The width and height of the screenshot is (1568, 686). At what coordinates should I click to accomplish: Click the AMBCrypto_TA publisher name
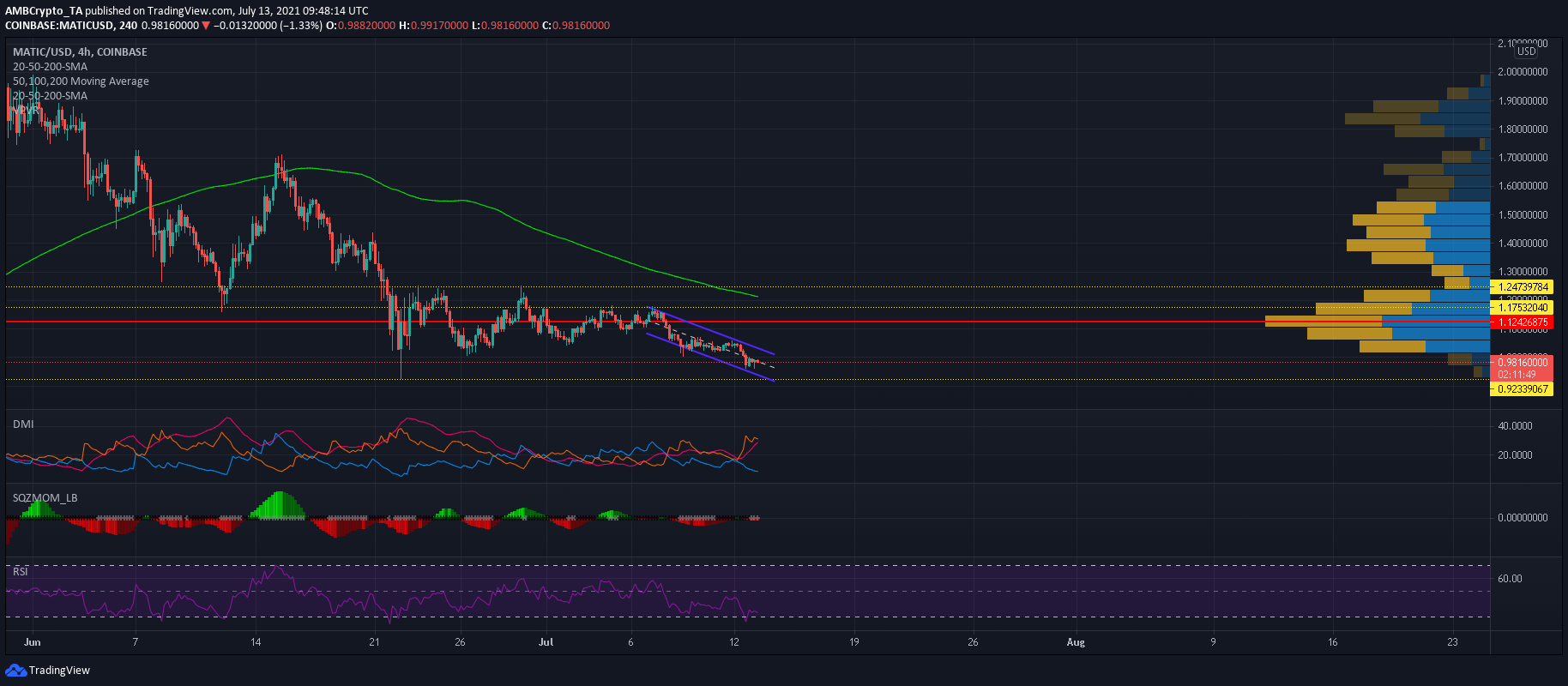click(44, 11)
